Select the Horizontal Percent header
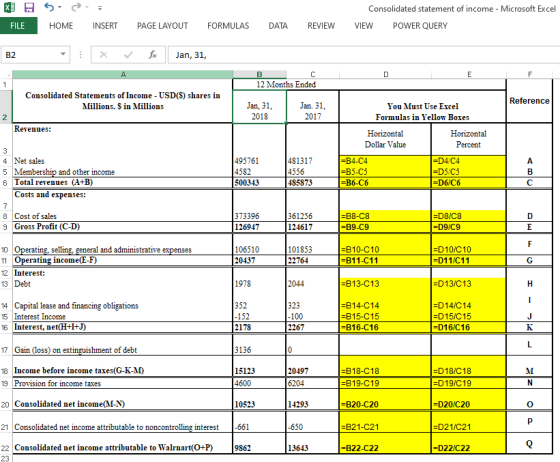This screenshot has height=462, width=560. (469, 139)
